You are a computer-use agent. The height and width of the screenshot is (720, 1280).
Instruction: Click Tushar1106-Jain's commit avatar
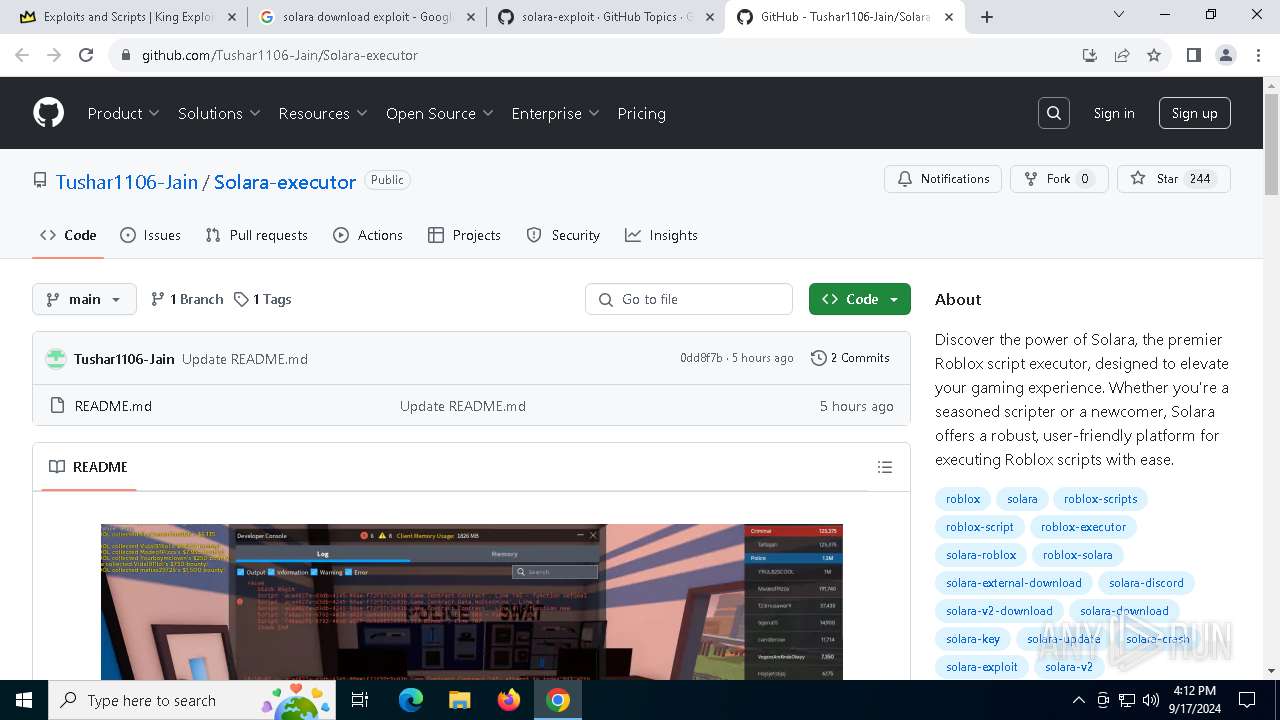click(56, 358)
